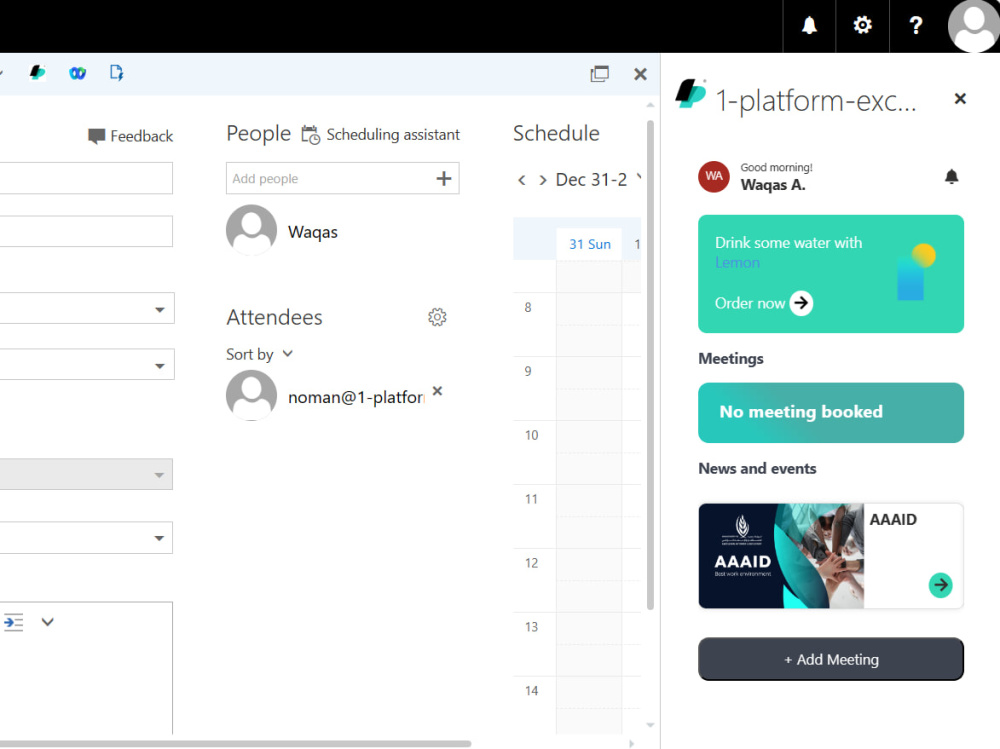Image resolution: width=1000 pixels, height=749 pixels.
Task: Expand more formatting options chevron
Action: tap(47, 622)
